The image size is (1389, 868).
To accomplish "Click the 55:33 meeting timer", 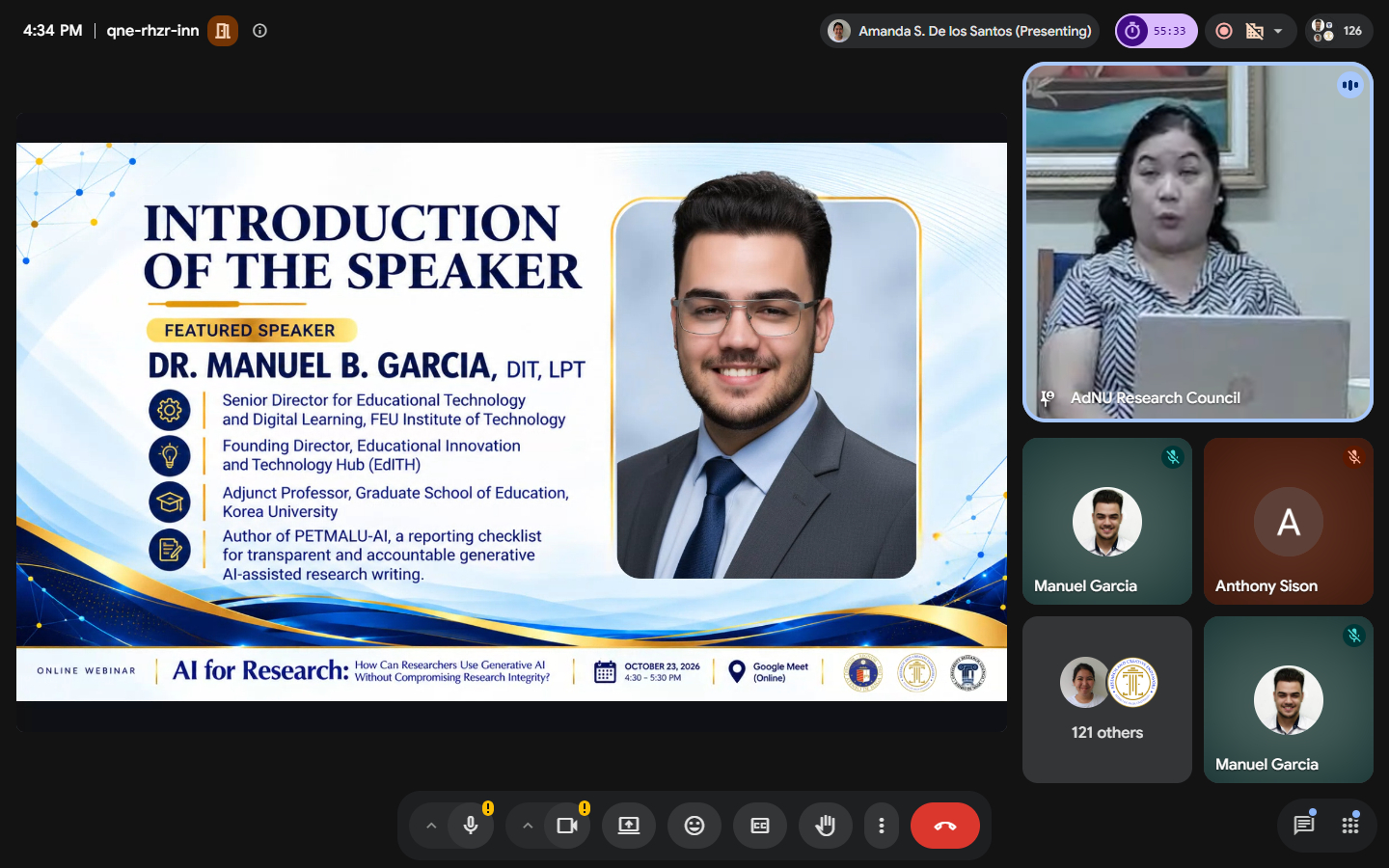I will (1157, 31).
